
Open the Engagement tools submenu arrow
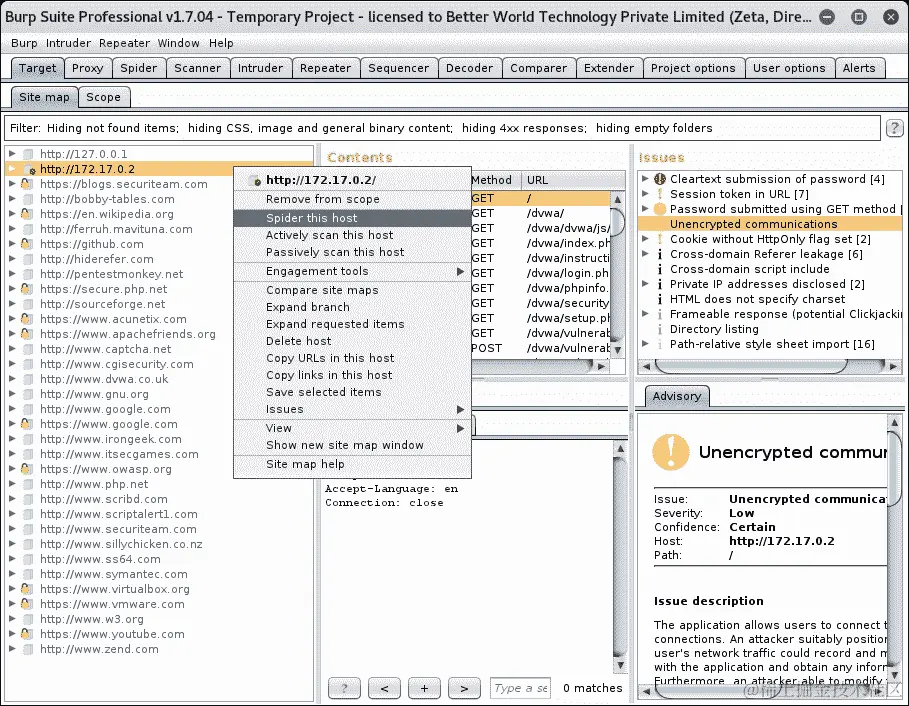click(x=460, y=271)
